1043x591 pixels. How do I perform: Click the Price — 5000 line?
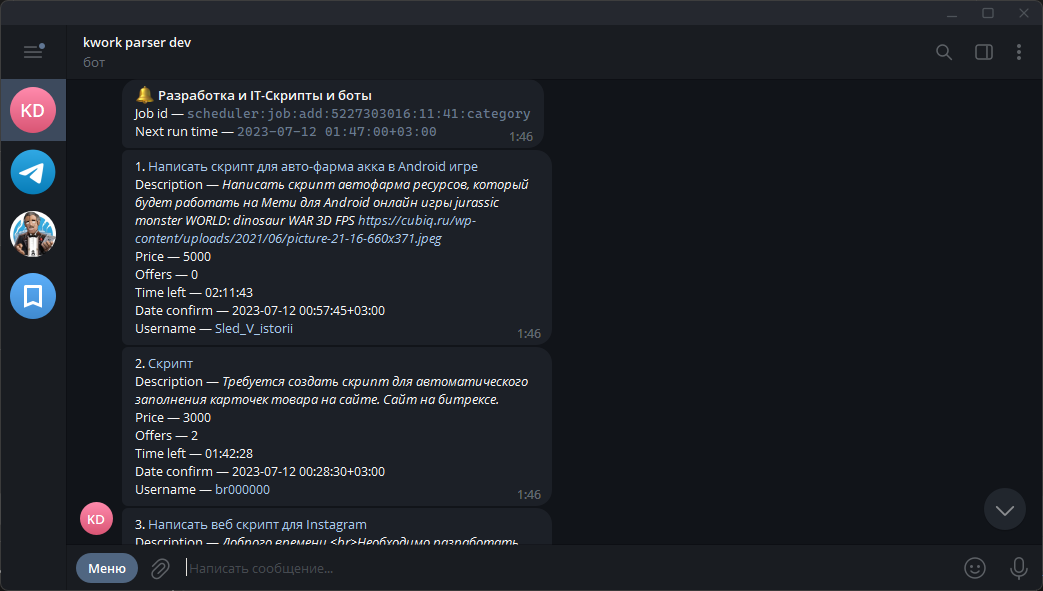pyautogui.click(x=173, y=256)
